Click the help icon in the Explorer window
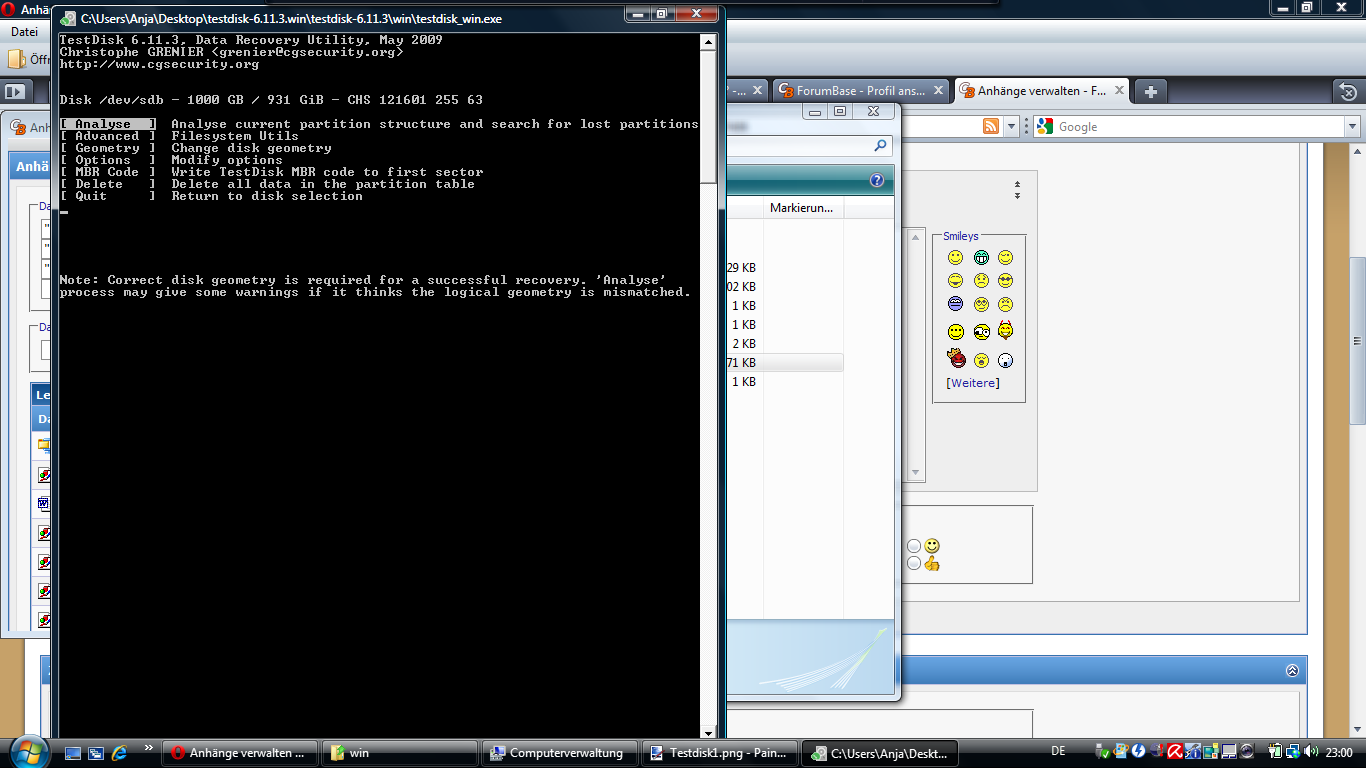 877,181
